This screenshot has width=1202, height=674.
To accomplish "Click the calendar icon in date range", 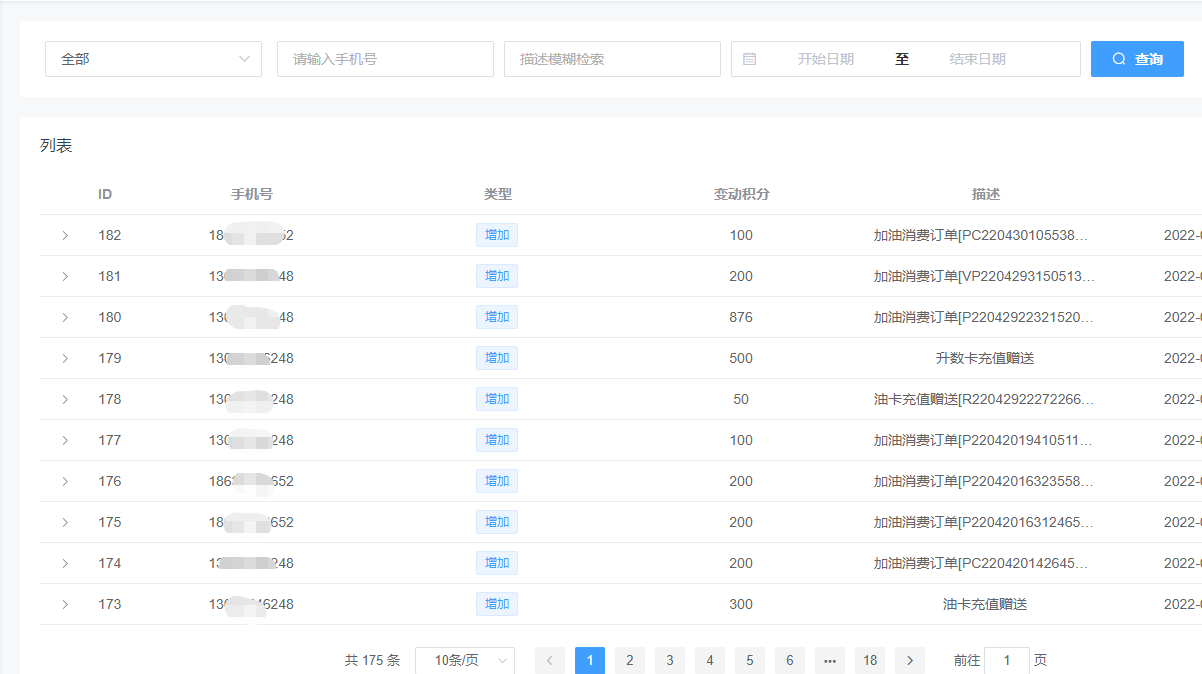I will [x=749, y=59].
